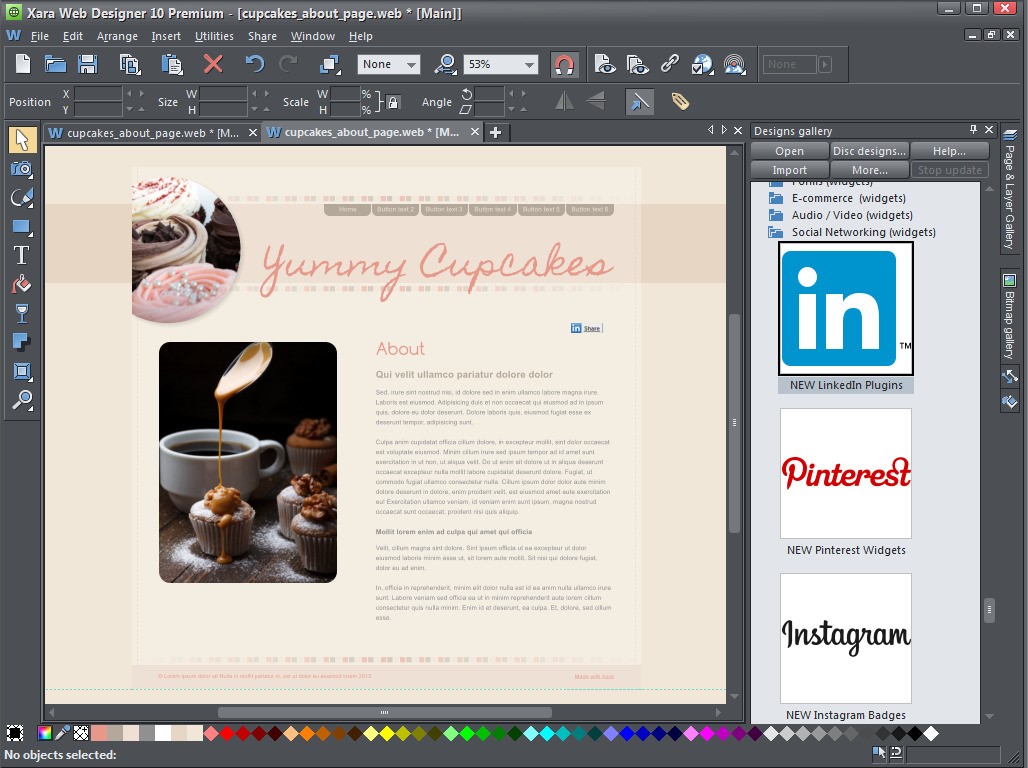
Task: Toggle the red magnet snapping button
Action: pyautogui.click(x=564, y=64)
